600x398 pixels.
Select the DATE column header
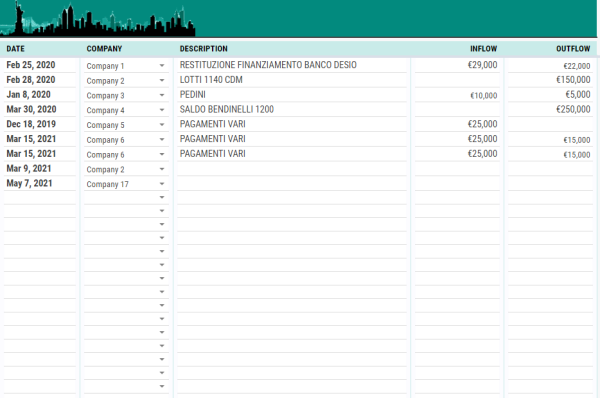(15, 49)
